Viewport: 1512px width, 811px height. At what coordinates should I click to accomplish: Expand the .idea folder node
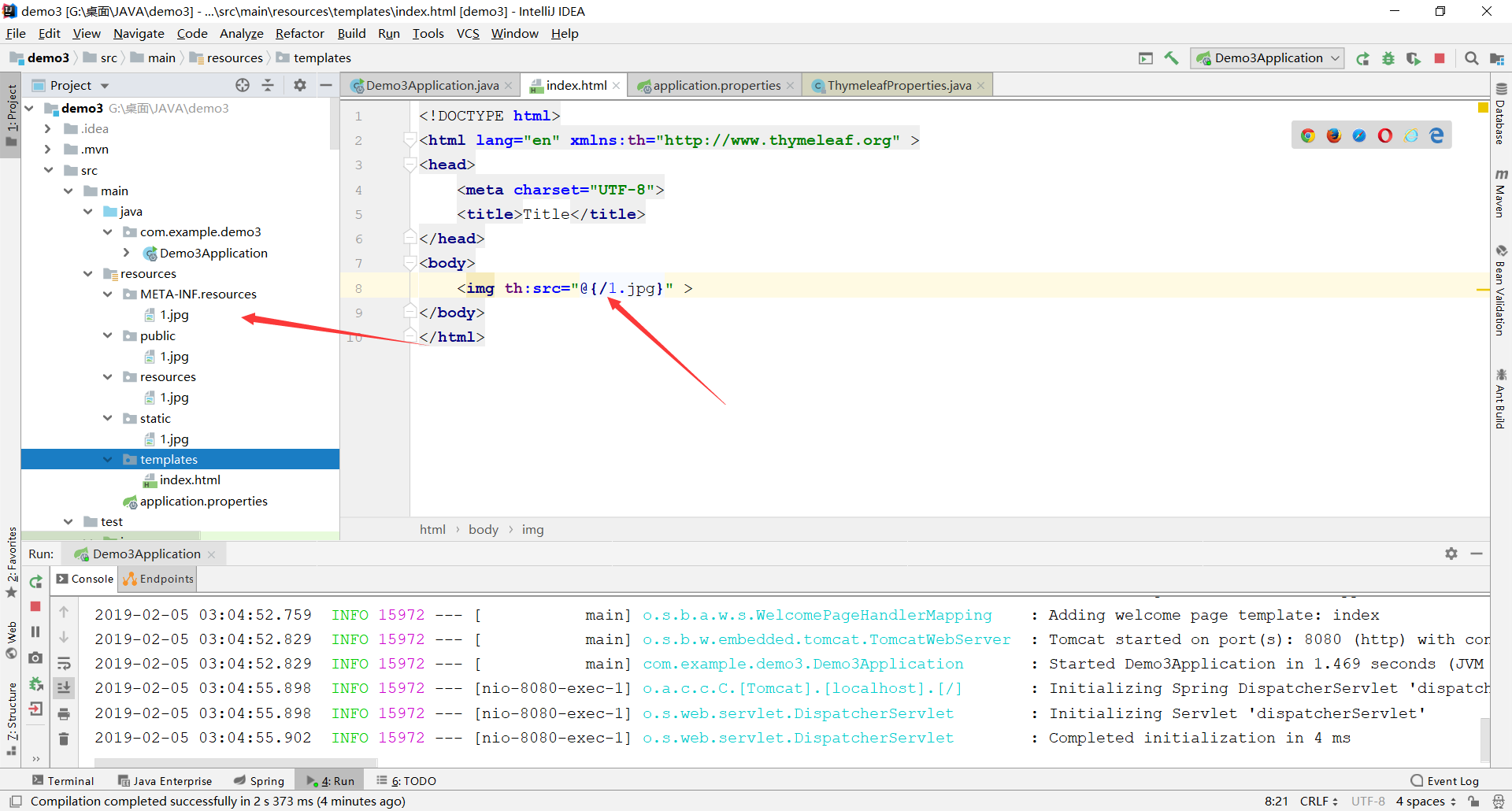click(48, 129)
